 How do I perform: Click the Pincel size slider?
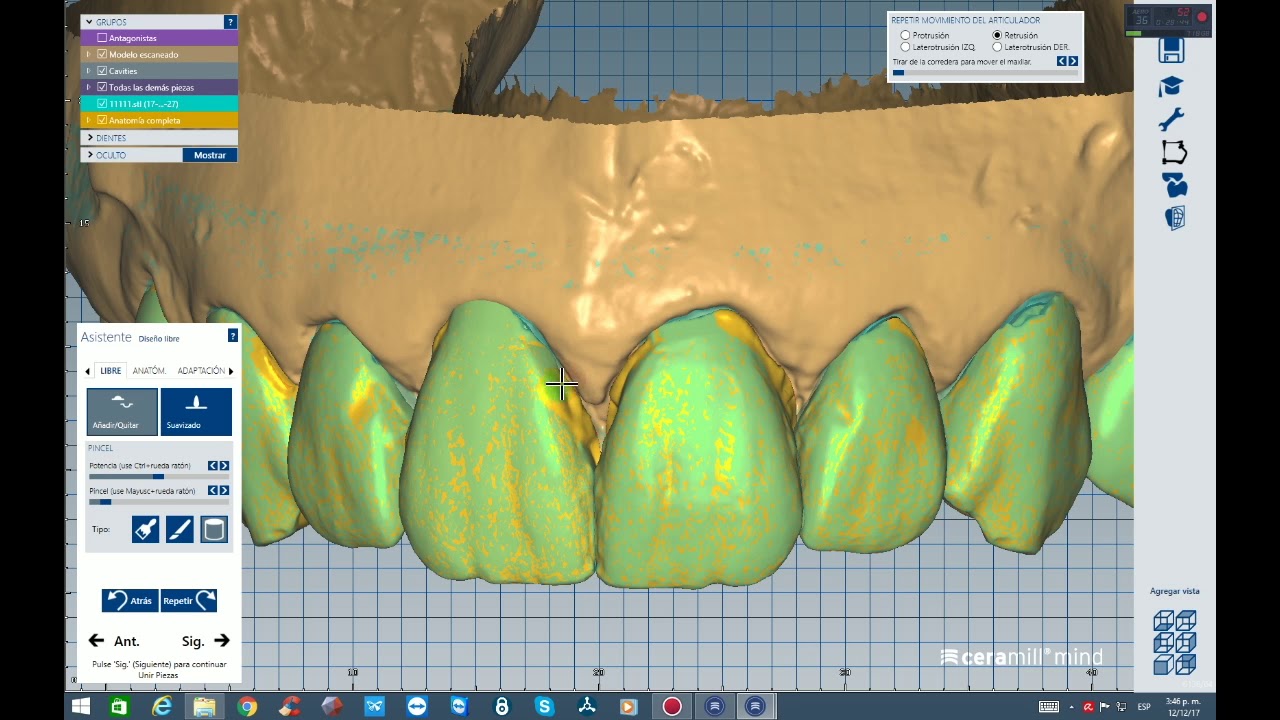[159, 502]
